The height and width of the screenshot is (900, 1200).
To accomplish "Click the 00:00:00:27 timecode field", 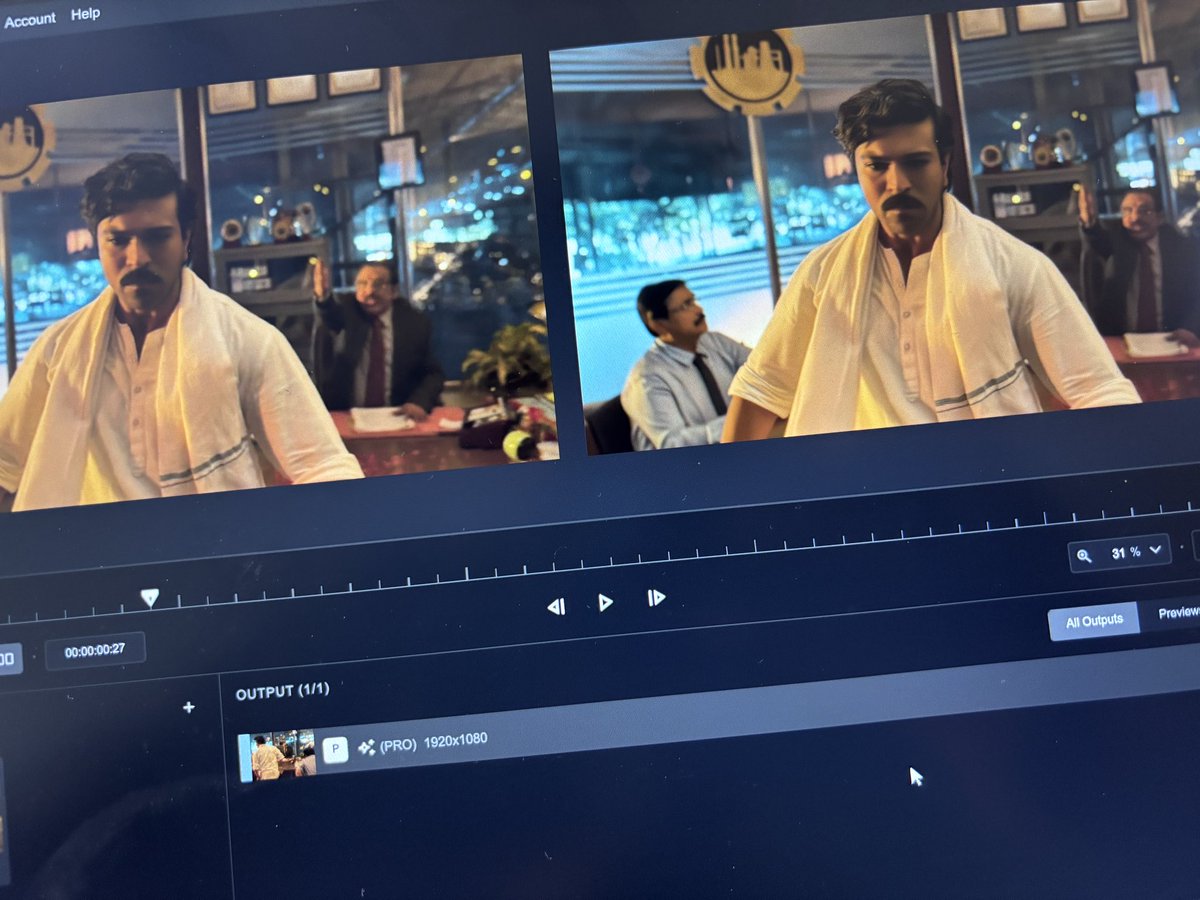I will 95,651.
